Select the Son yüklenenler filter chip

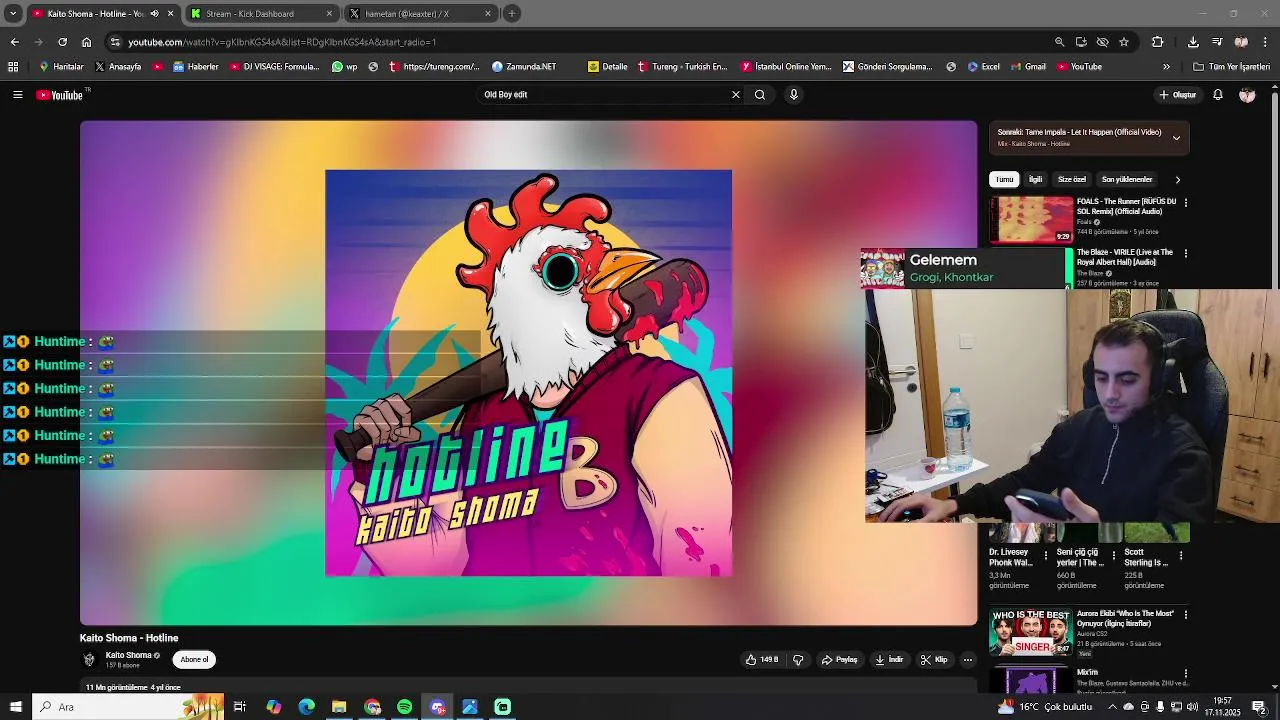(1127, 180)
